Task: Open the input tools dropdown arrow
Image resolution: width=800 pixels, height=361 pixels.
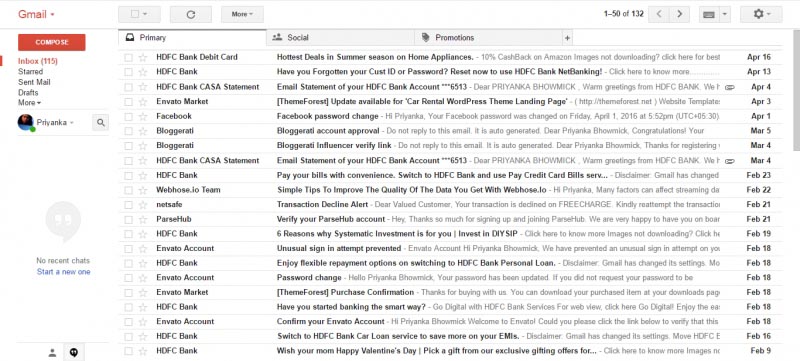Action: [x=725, y=14]
